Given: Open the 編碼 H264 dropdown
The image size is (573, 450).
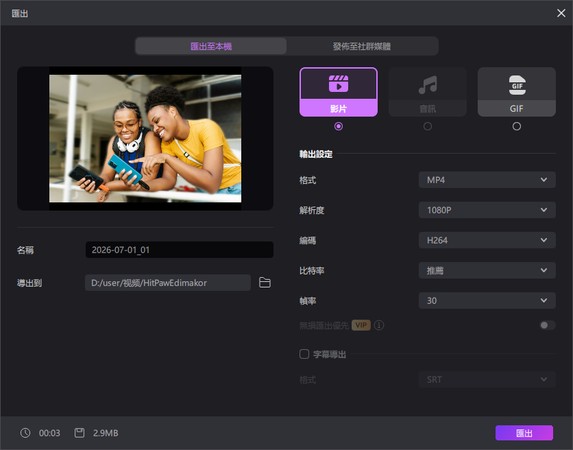Looking at the screenshot, I should click(x=487, y=240).
